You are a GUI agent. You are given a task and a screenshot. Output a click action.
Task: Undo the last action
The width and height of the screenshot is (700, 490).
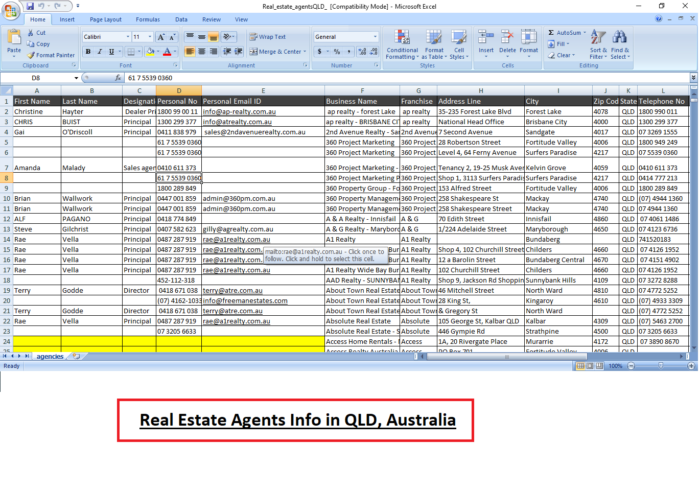click(41, 6)
